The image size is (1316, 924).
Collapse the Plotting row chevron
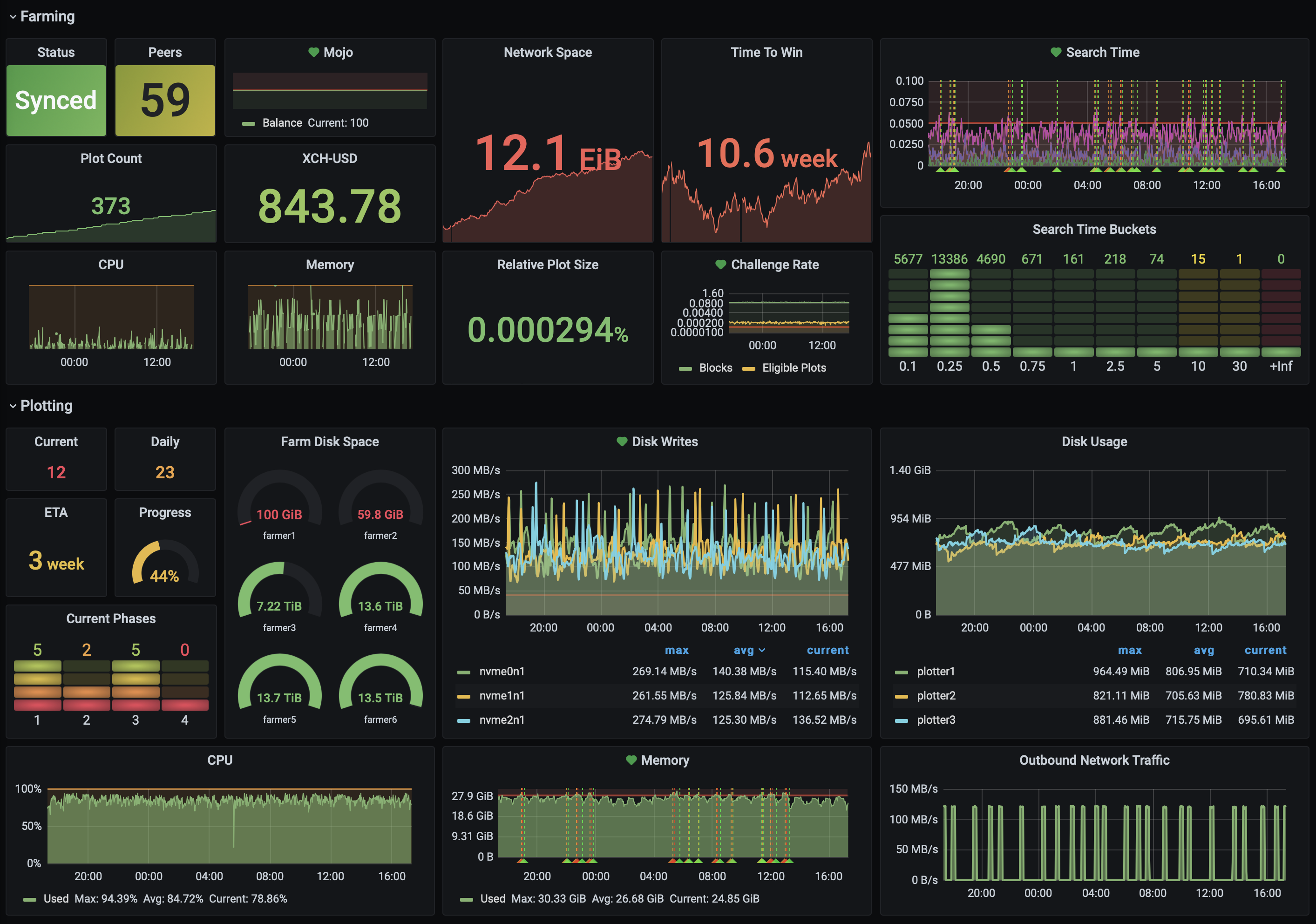tap(13, 406)
